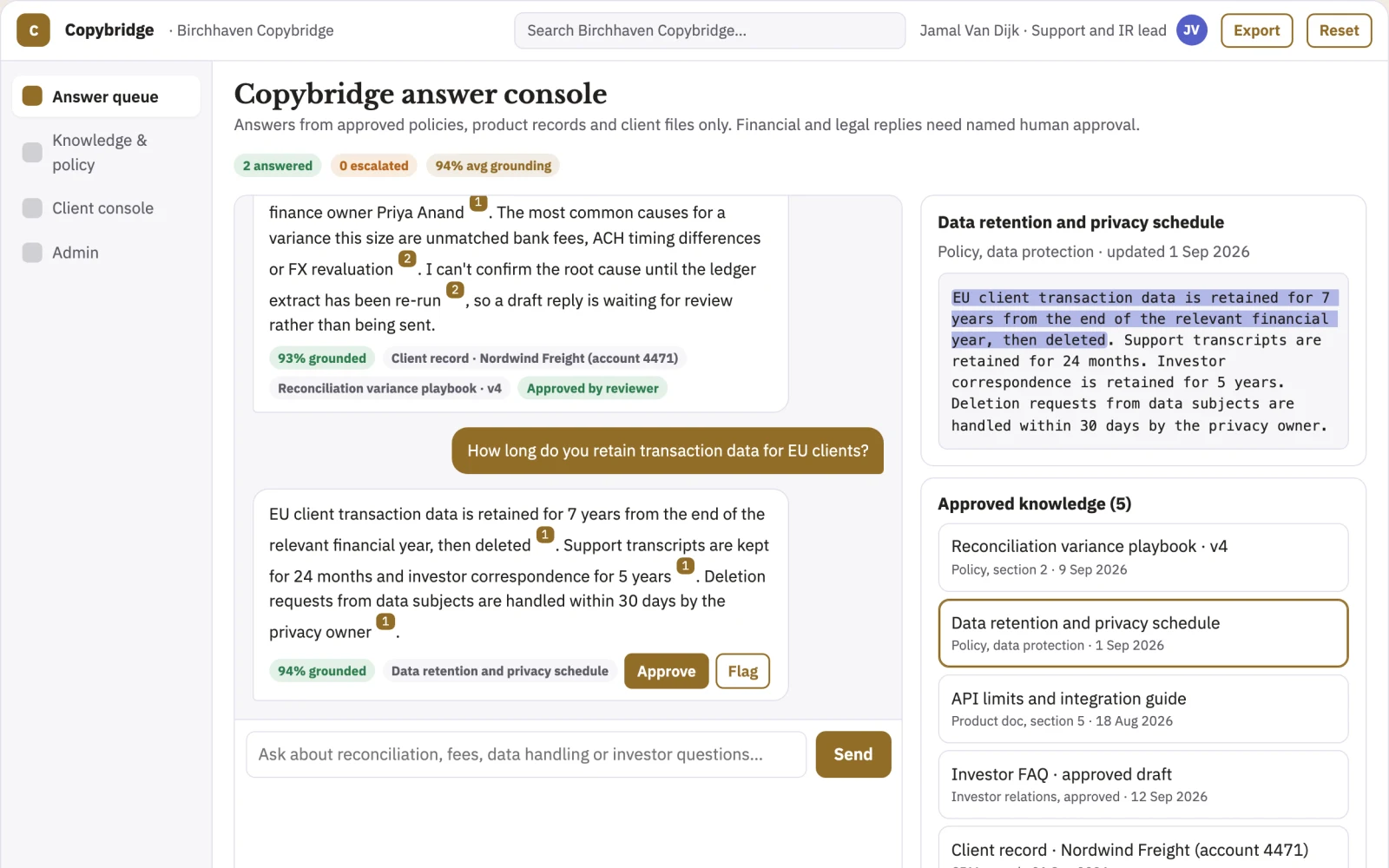
Task: Click highlighted policy excerpt text
Action: coord(1144,319)
